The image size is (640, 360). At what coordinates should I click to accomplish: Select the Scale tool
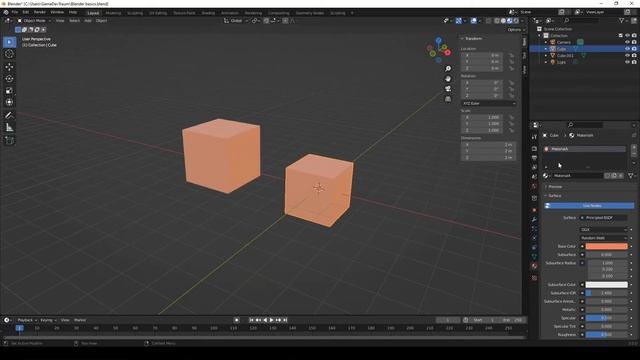click(9, 91)
